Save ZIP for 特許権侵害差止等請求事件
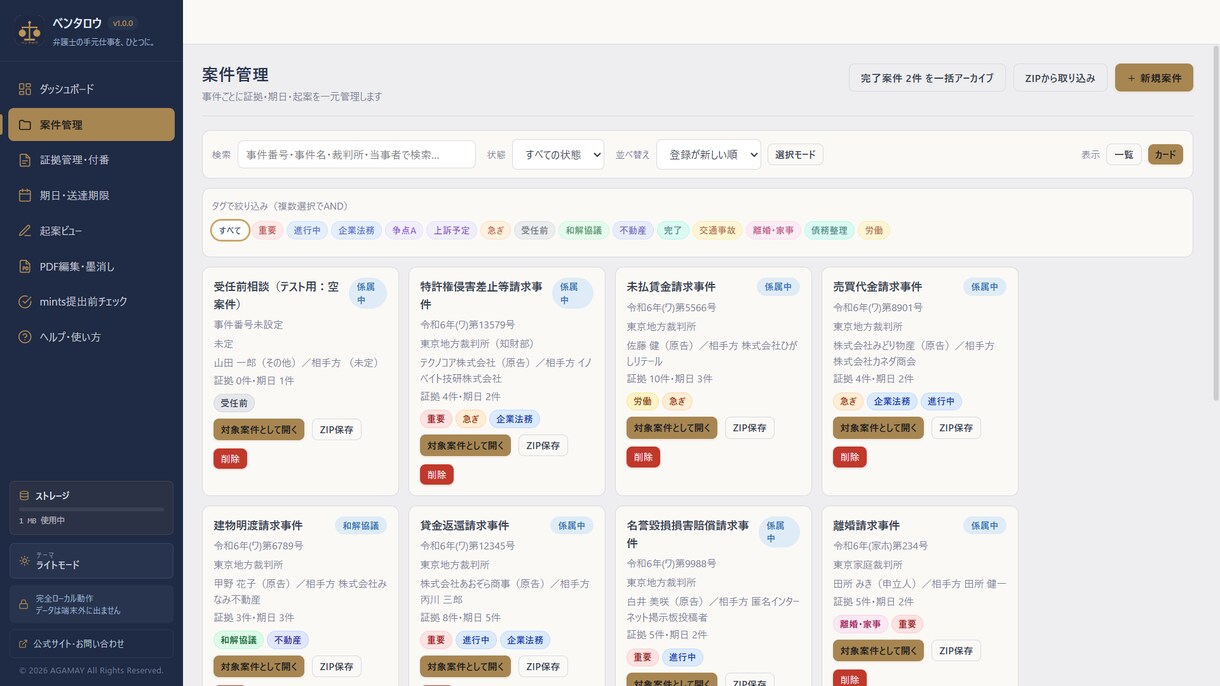Screen dimensions: 1220x686 point(543,445)
